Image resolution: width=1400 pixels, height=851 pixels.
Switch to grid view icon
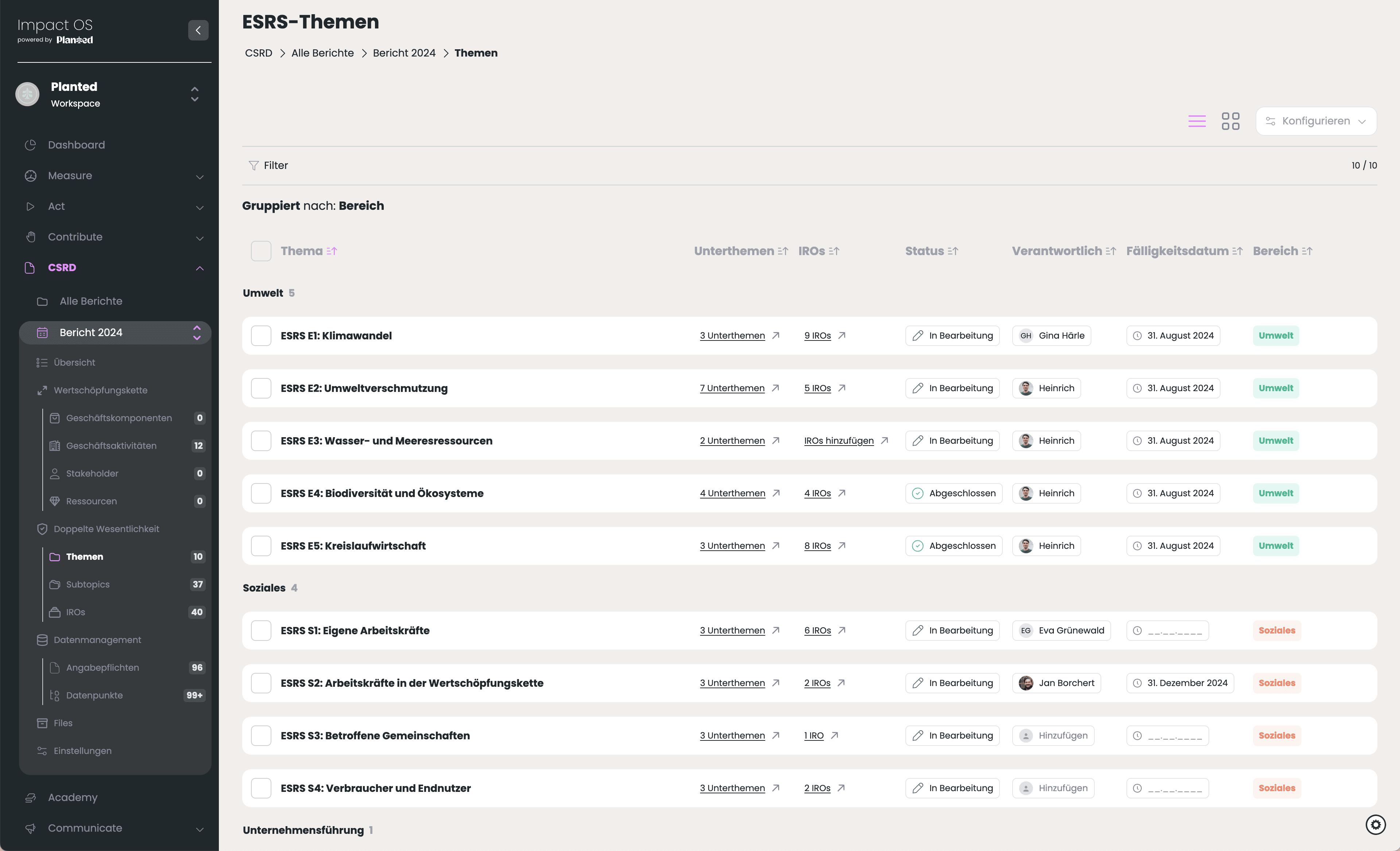(x=1230, y=121)
